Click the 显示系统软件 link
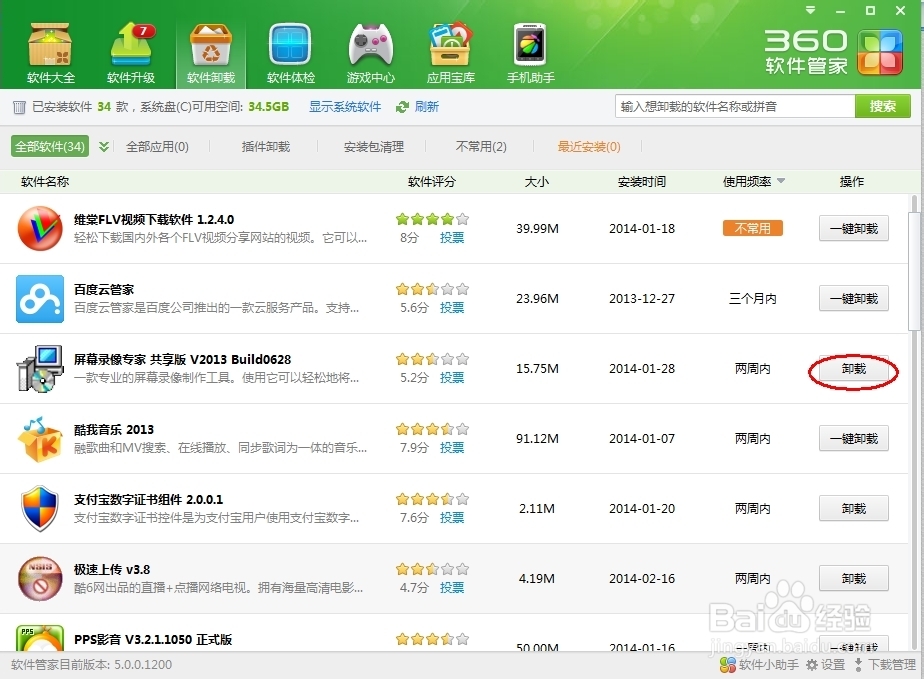Screen dimensions: 924x679 coord(345,107)
